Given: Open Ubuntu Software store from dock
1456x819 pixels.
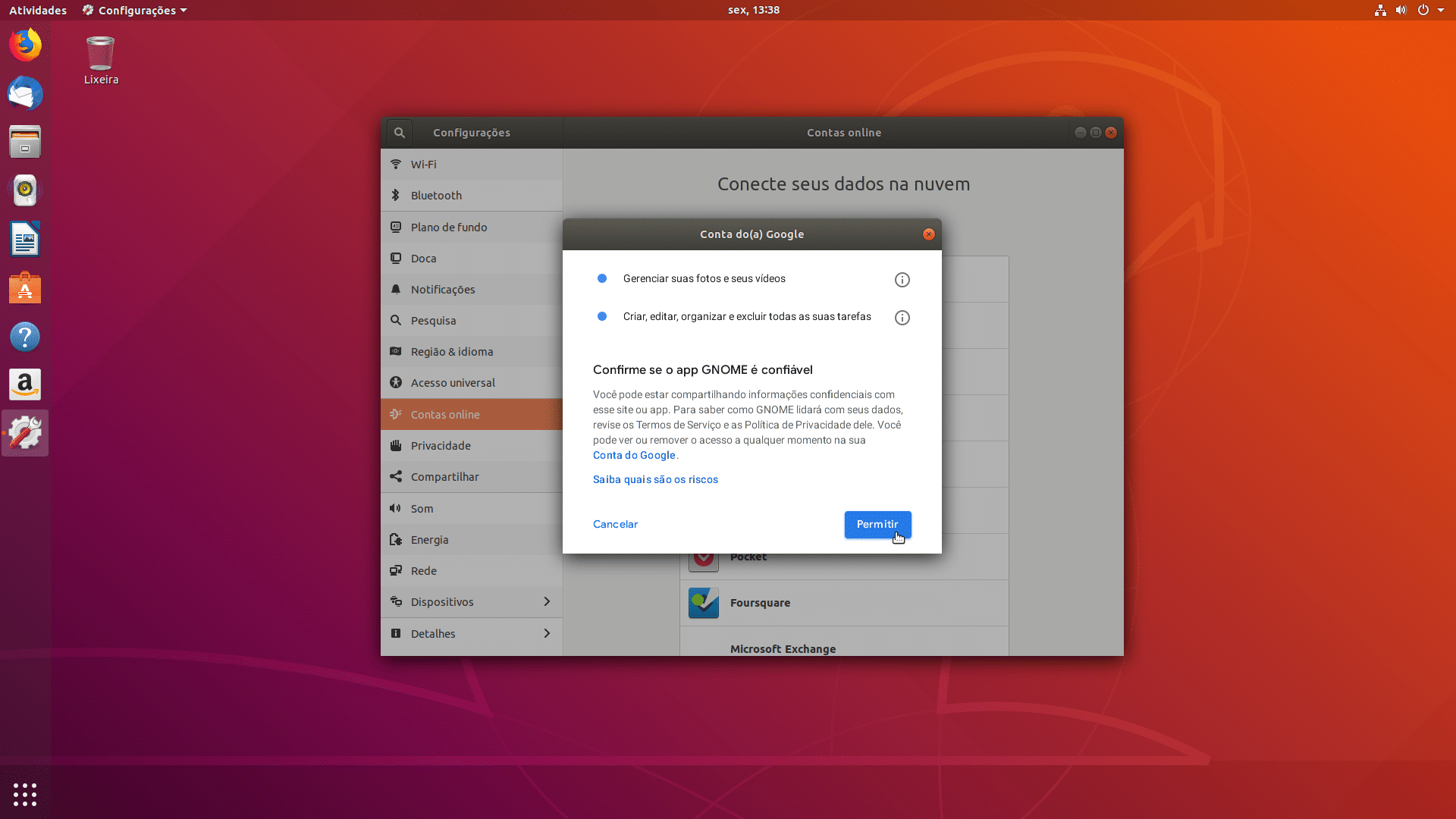Looking at the screenshot, I should pyautogui.click(x=25, y=288).
